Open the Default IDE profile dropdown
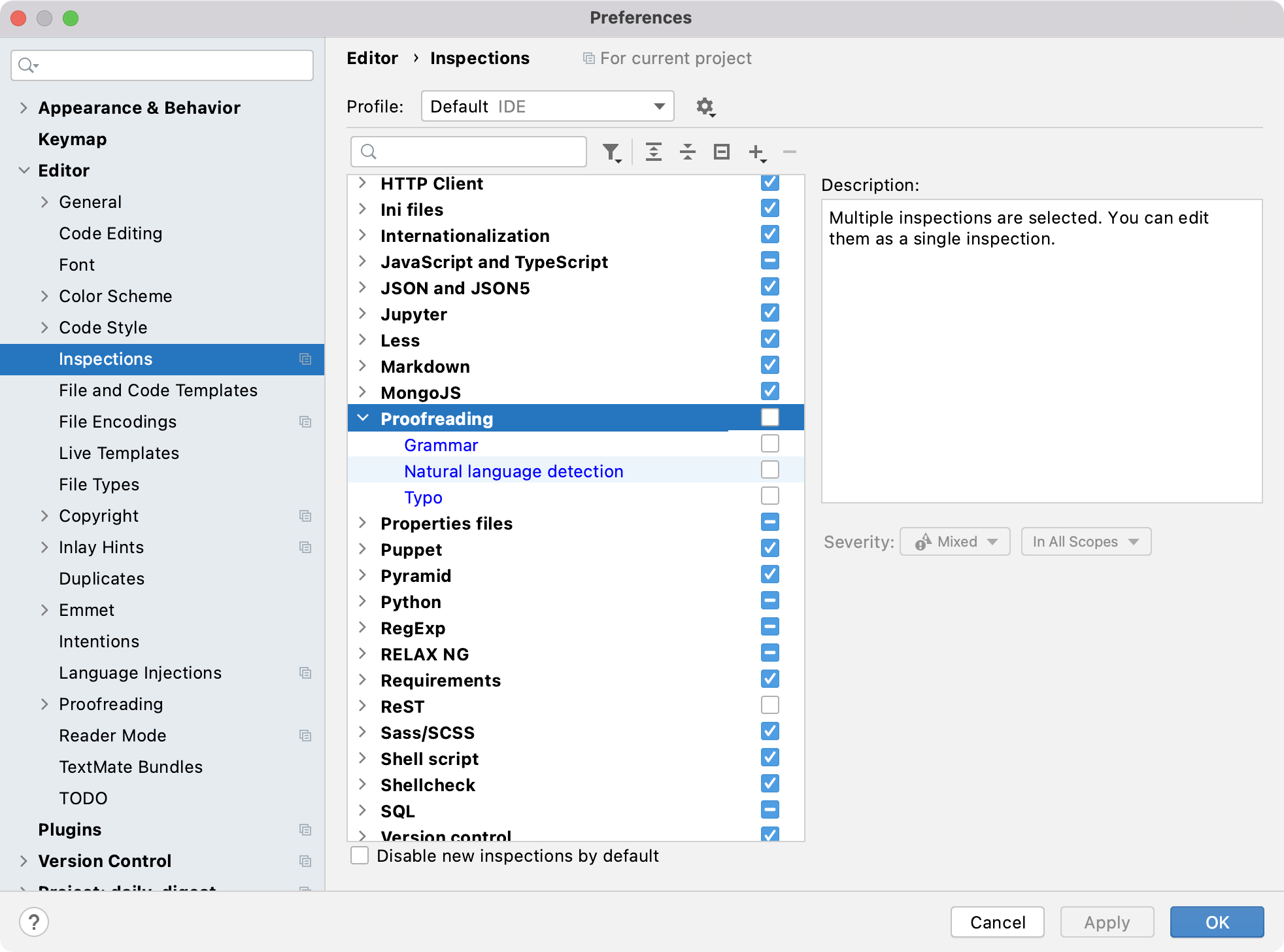Image resolution: width=1284 pixels, height=952 pixels. 546,107
